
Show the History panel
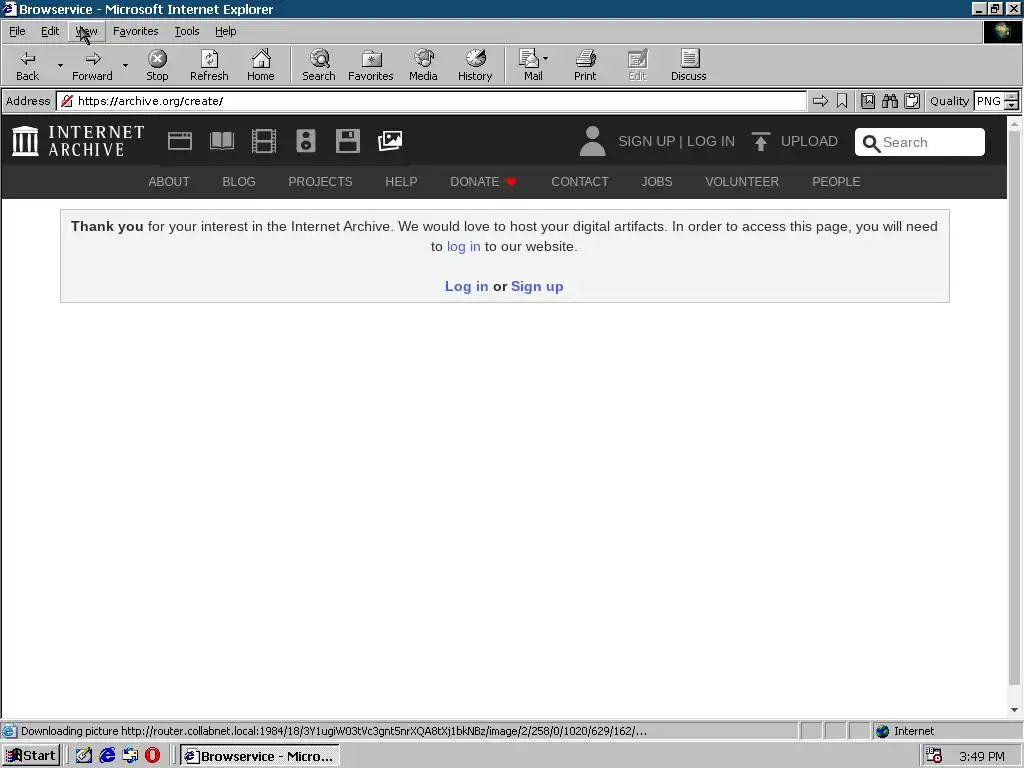pyautogui.click(x=475, y=65)
